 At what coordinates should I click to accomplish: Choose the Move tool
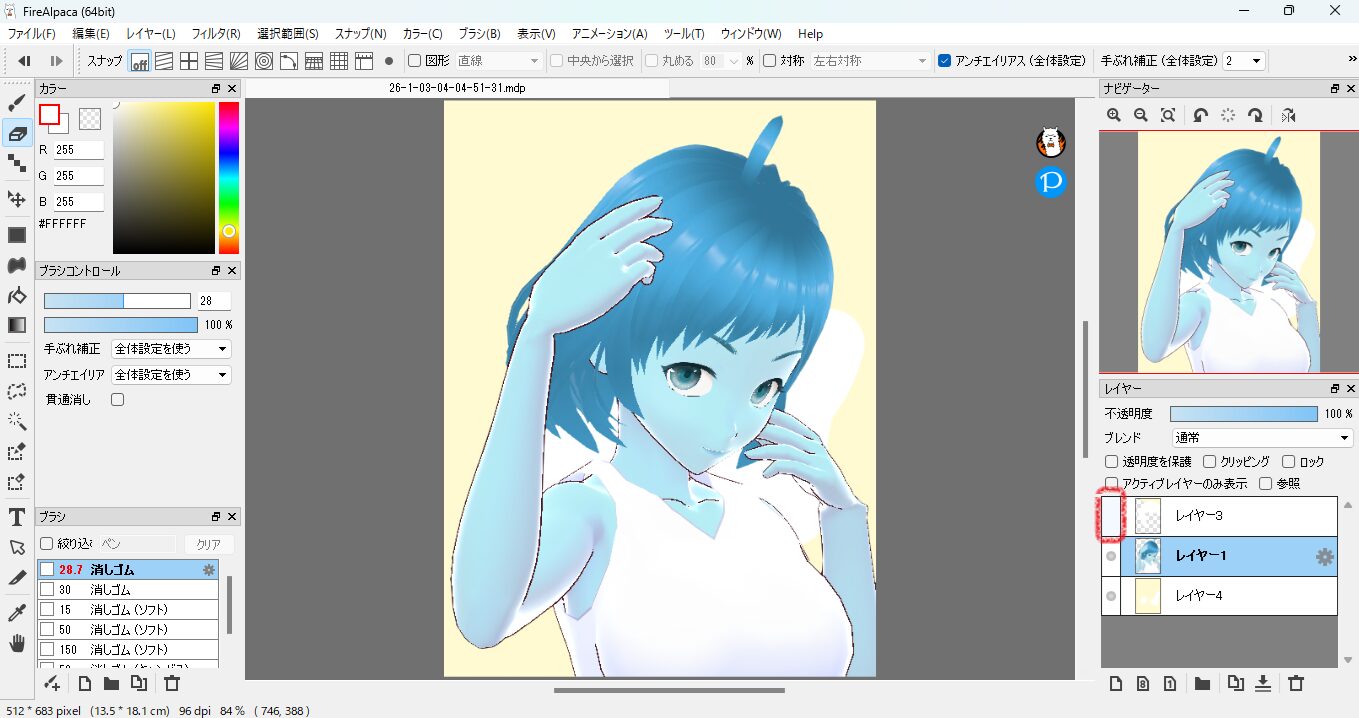coord(17,199)
